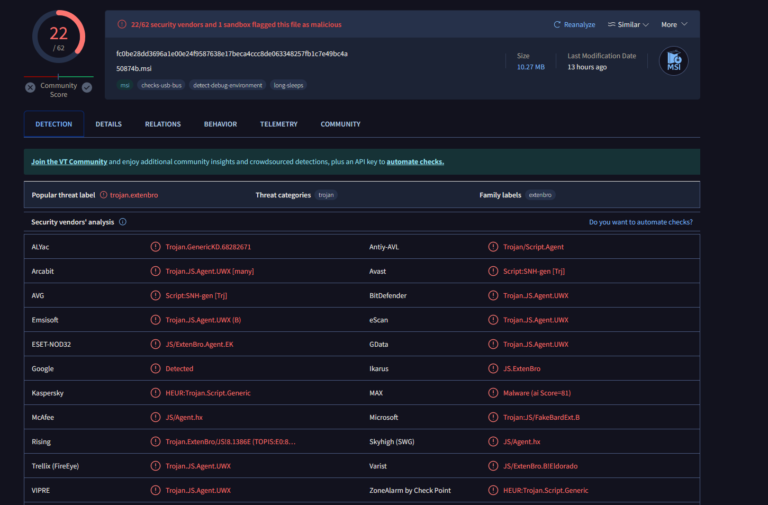Viewport: 768px width, 505px height.
Task: Click info icon beside Security vendors' analysis
Action: point(122,222)
